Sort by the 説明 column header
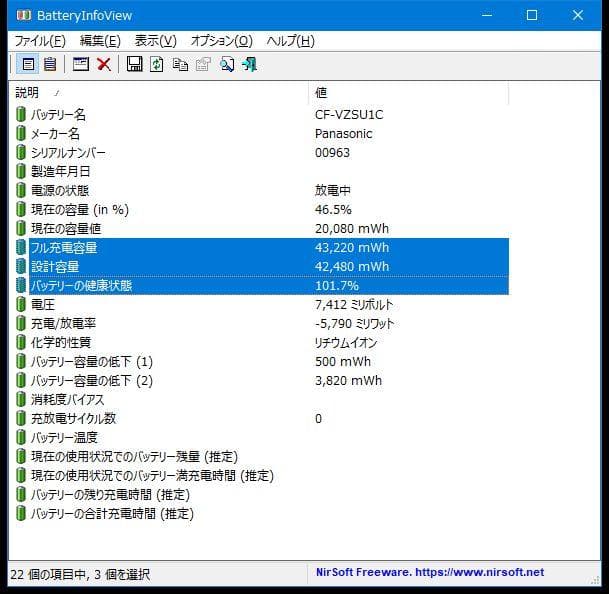The image size is (609, 594). click(x=158, y=93)
